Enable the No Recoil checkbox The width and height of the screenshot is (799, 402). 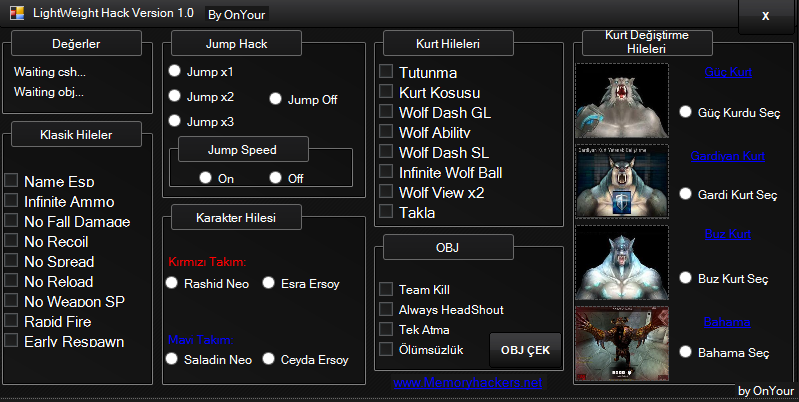click(11, 240)
